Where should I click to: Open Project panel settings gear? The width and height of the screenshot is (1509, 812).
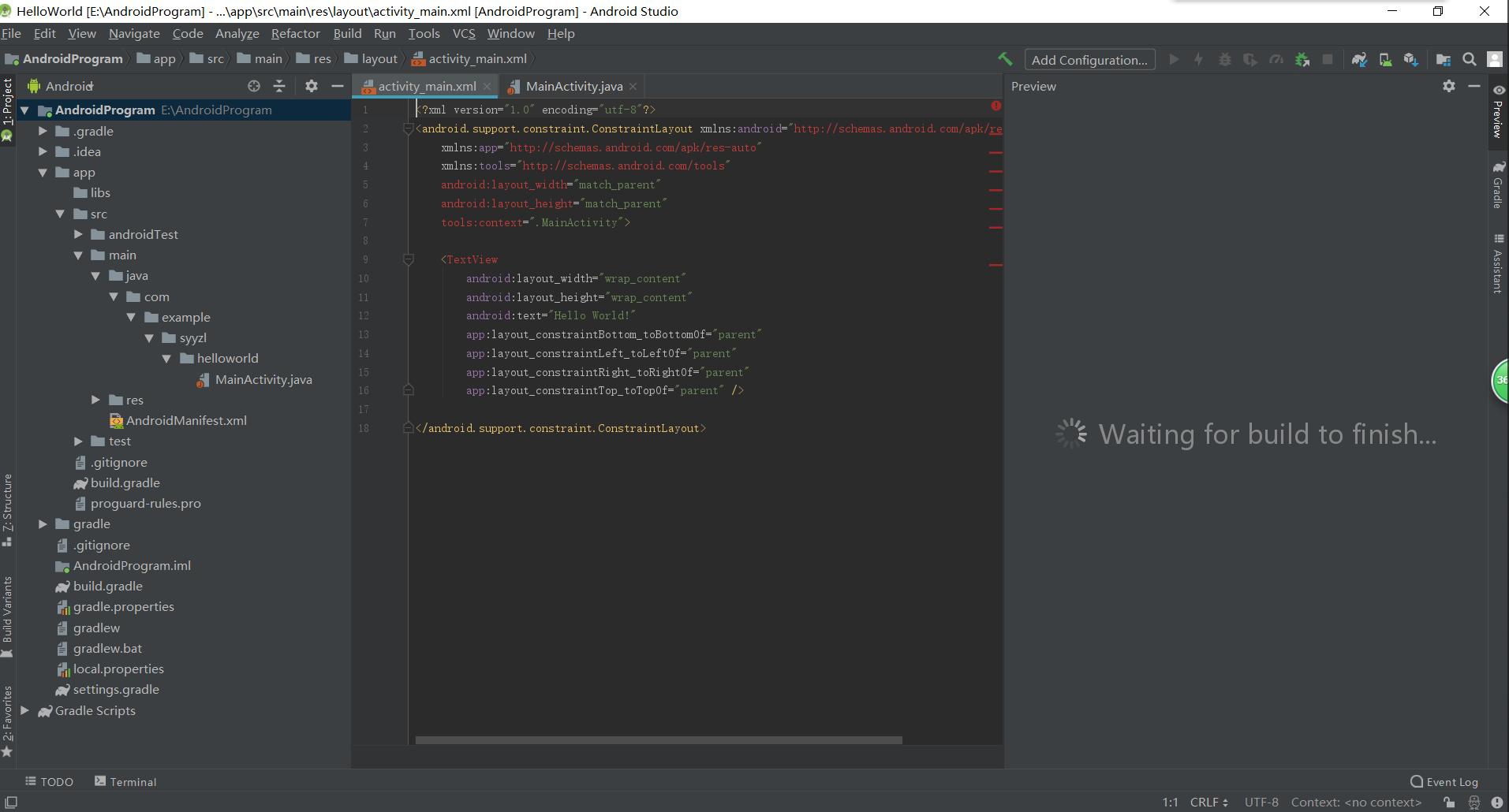(x=312, y=86)
